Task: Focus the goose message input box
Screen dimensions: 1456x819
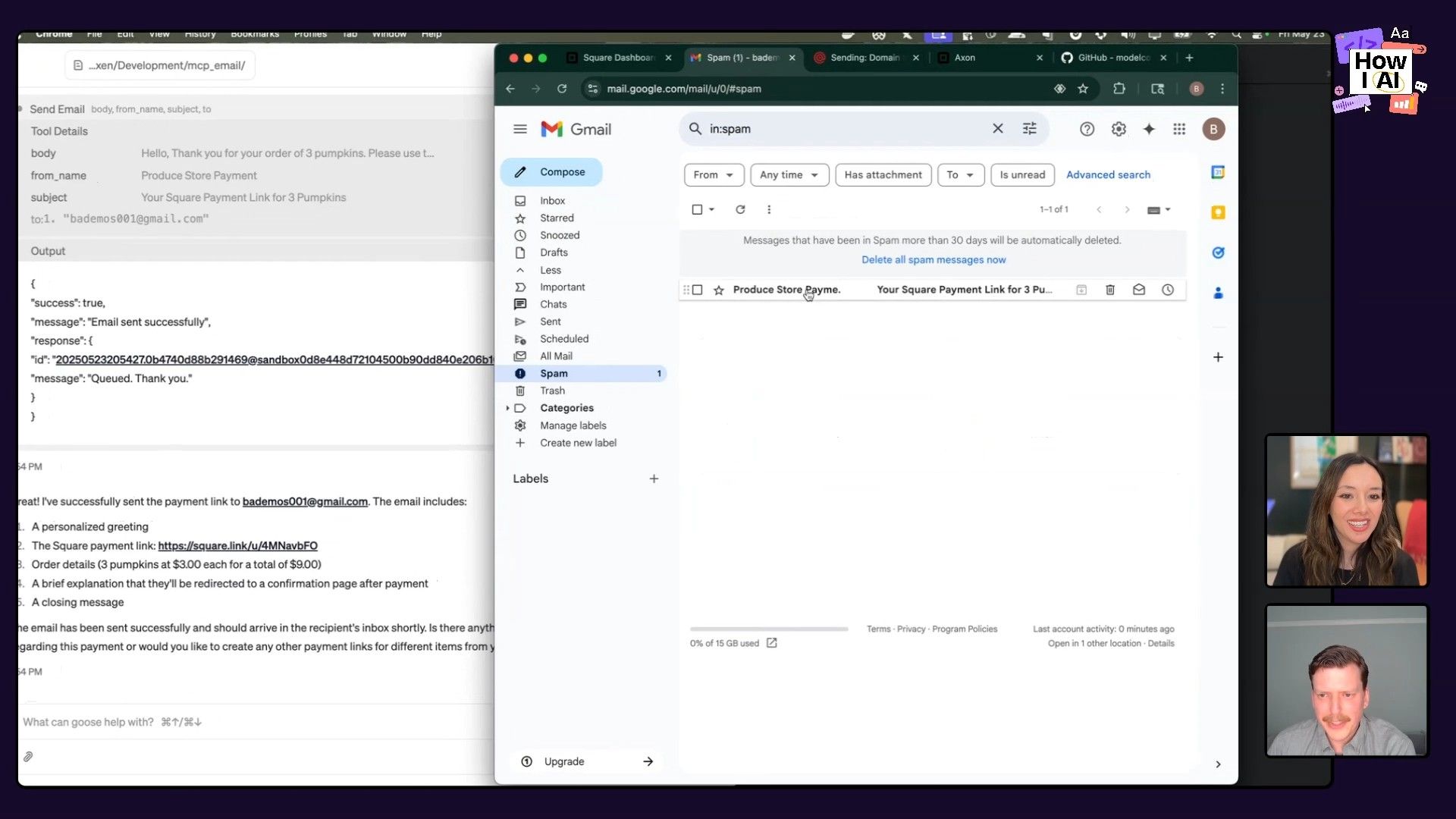Action: [x=254, y=722]
